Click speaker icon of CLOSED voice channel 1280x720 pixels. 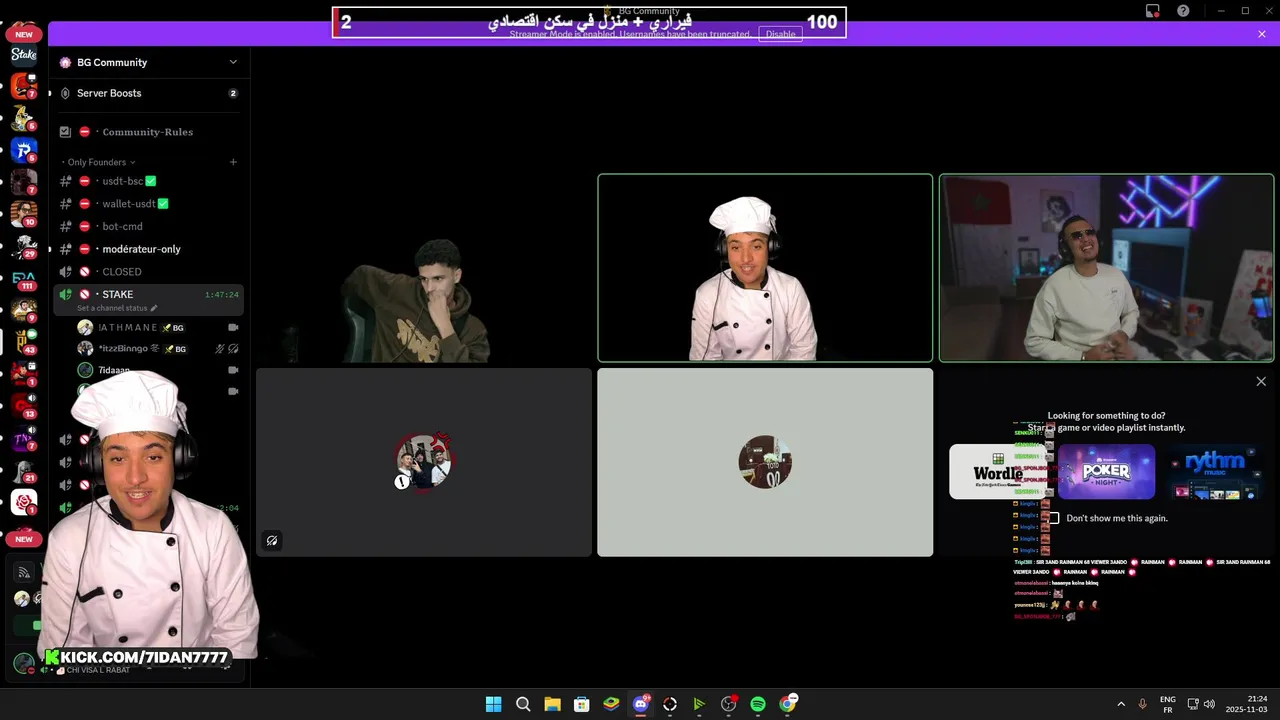coord(66,272)
